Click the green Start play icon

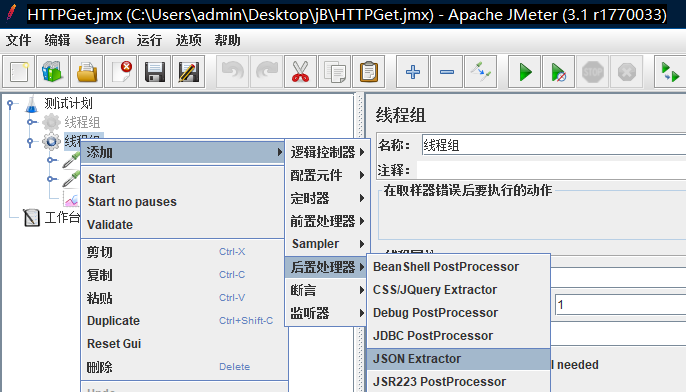(x=525, y=72)
